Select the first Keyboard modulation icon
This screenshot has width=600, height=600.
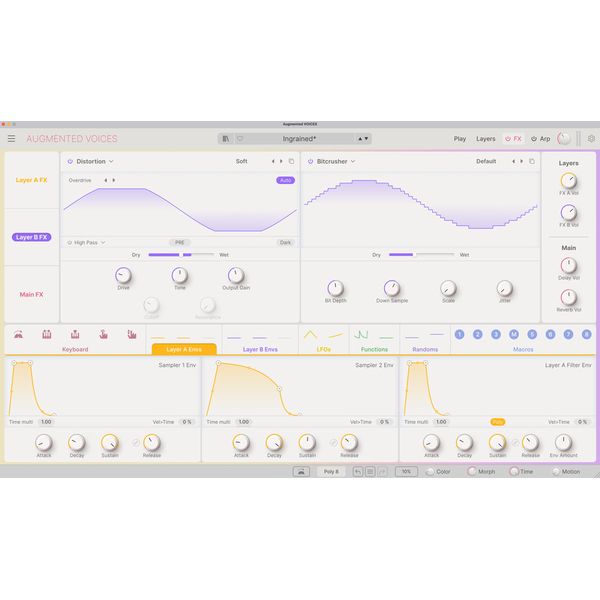(x=18, y=334)
